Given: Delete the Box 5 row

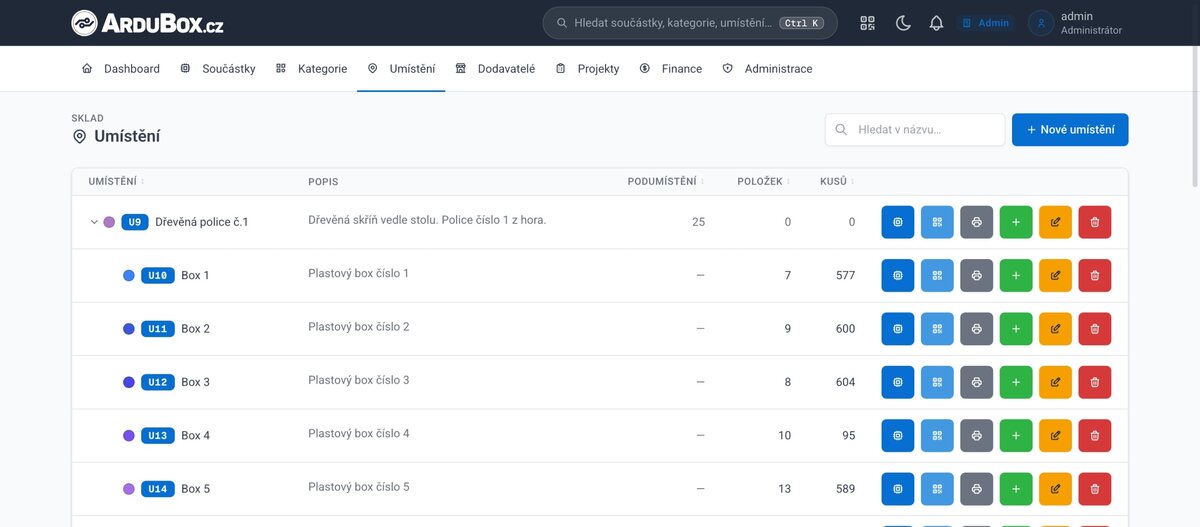Looking at the screenshot, I should (x=1095, y=489).
